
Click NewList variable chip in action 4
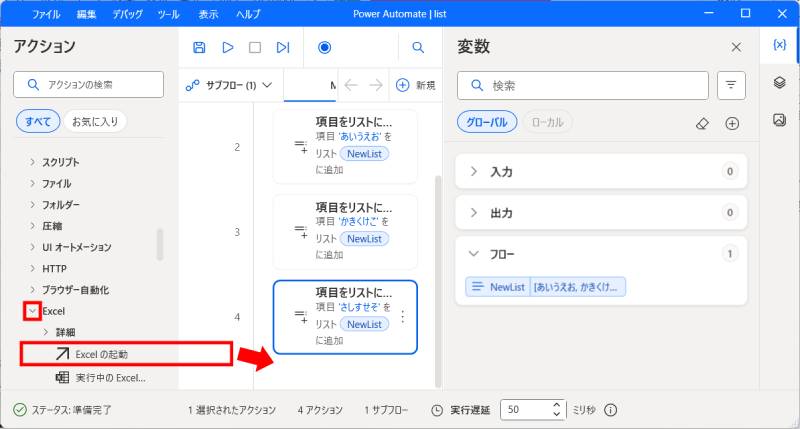[x=364, y=324]
